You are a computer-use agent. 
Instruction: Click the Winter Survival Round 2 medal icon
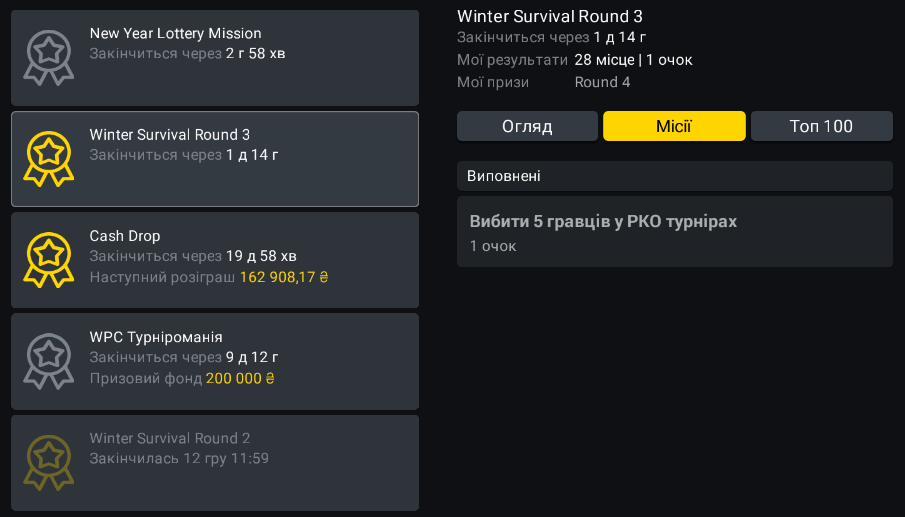(49, 463)
